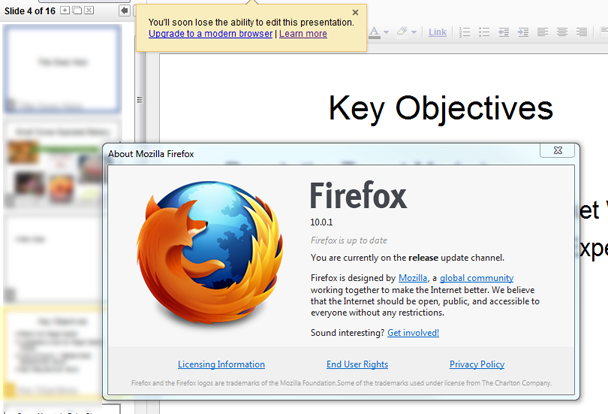Select the highlighted yellow slide thumbnail
608x414 pixels.
(x=52, y=353)
